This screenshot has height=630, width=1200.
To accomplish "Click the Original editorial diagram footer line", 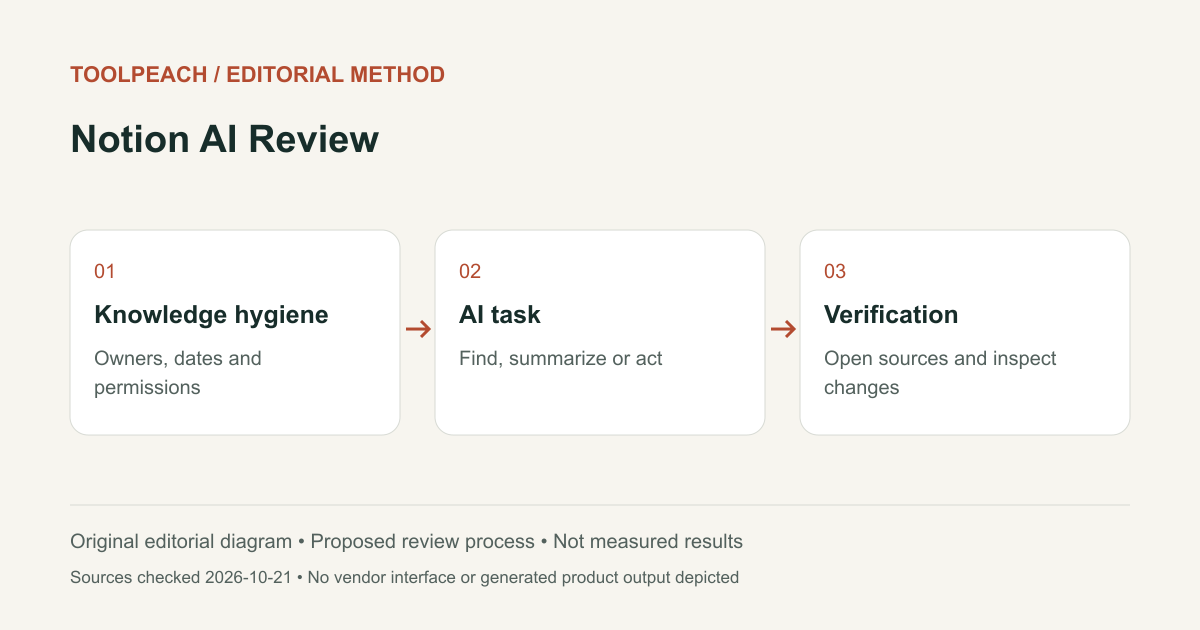I will click(x=406, y=542).
